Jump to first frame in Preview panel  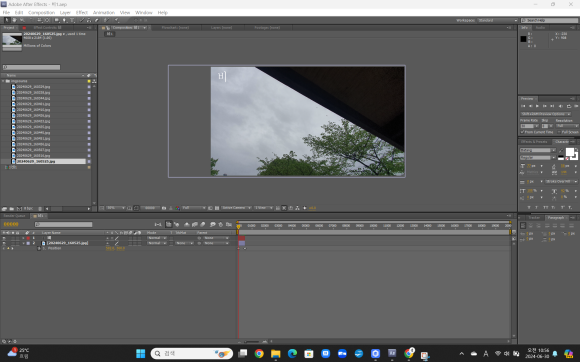pyautogui.click(x=523, y=106)
